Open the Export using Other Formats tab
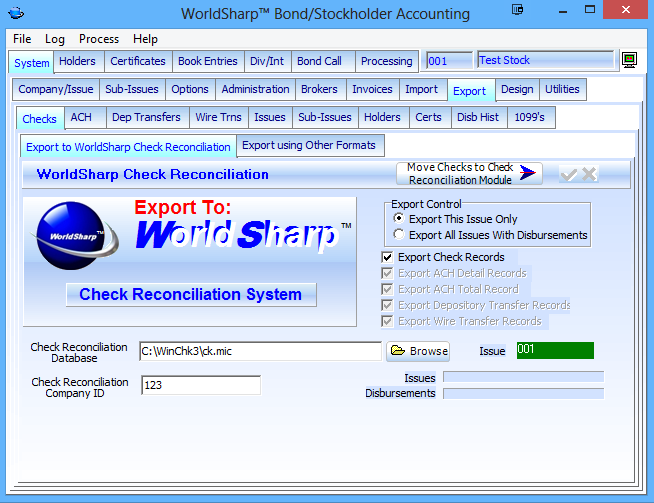The width and height of the screenshot is (654, 503). (309, 146)
